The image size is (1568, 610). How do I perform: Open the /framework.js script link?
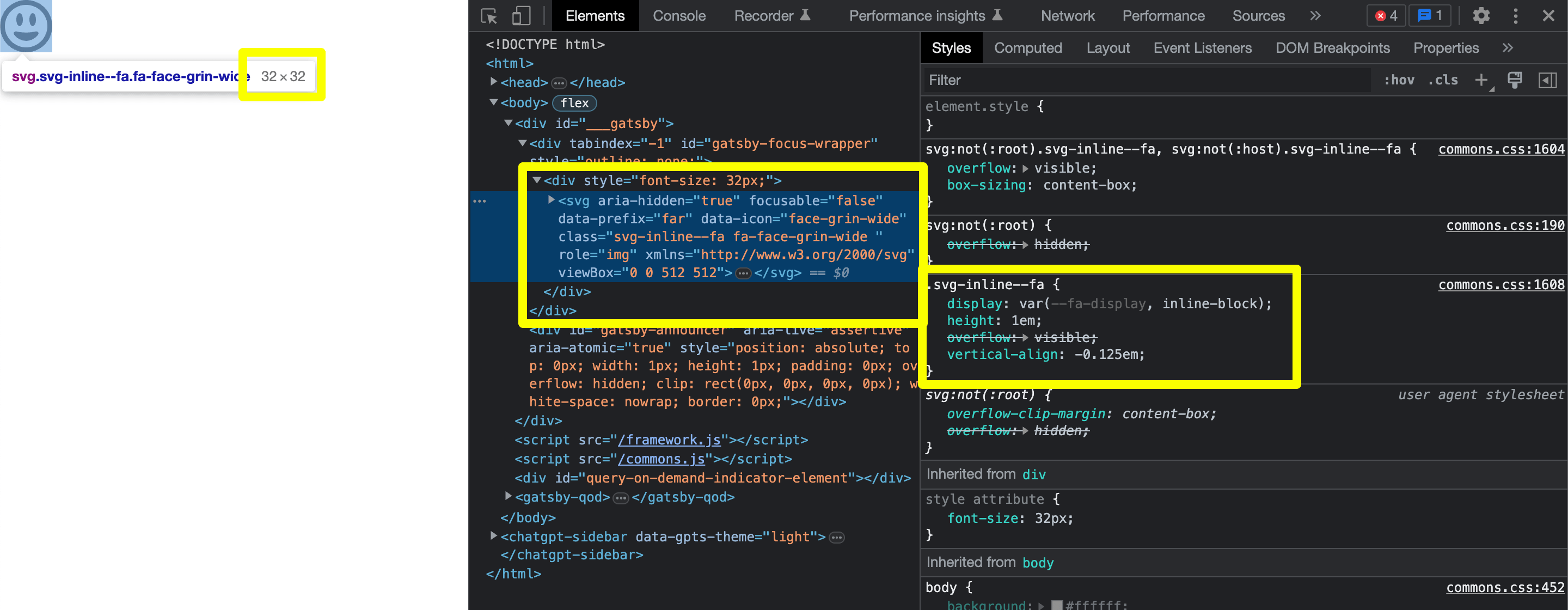(x=669, y=440)
